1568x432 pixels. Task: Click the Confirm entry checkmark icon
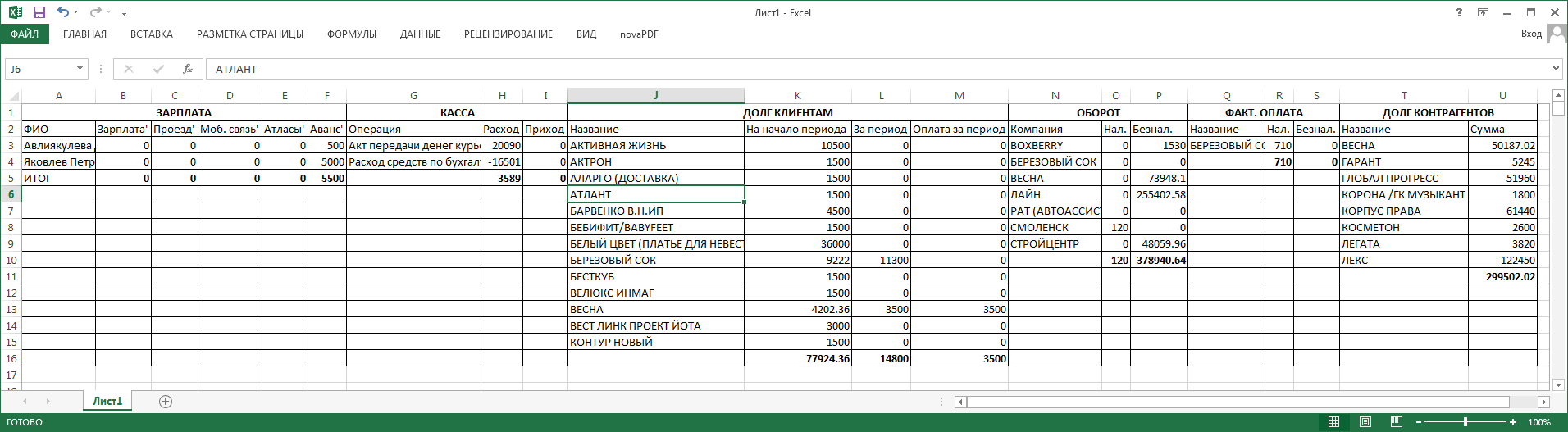(158, 69)
